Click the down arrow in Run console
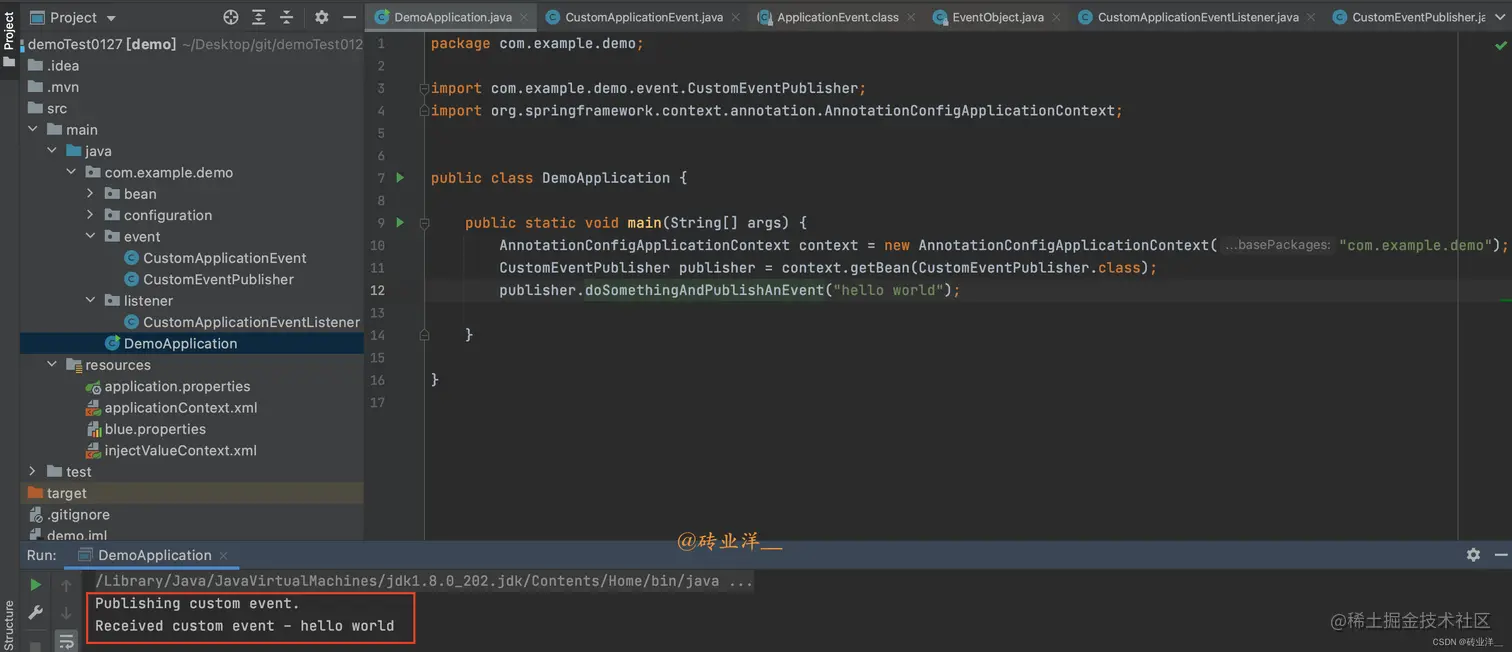 pos(66,612)
